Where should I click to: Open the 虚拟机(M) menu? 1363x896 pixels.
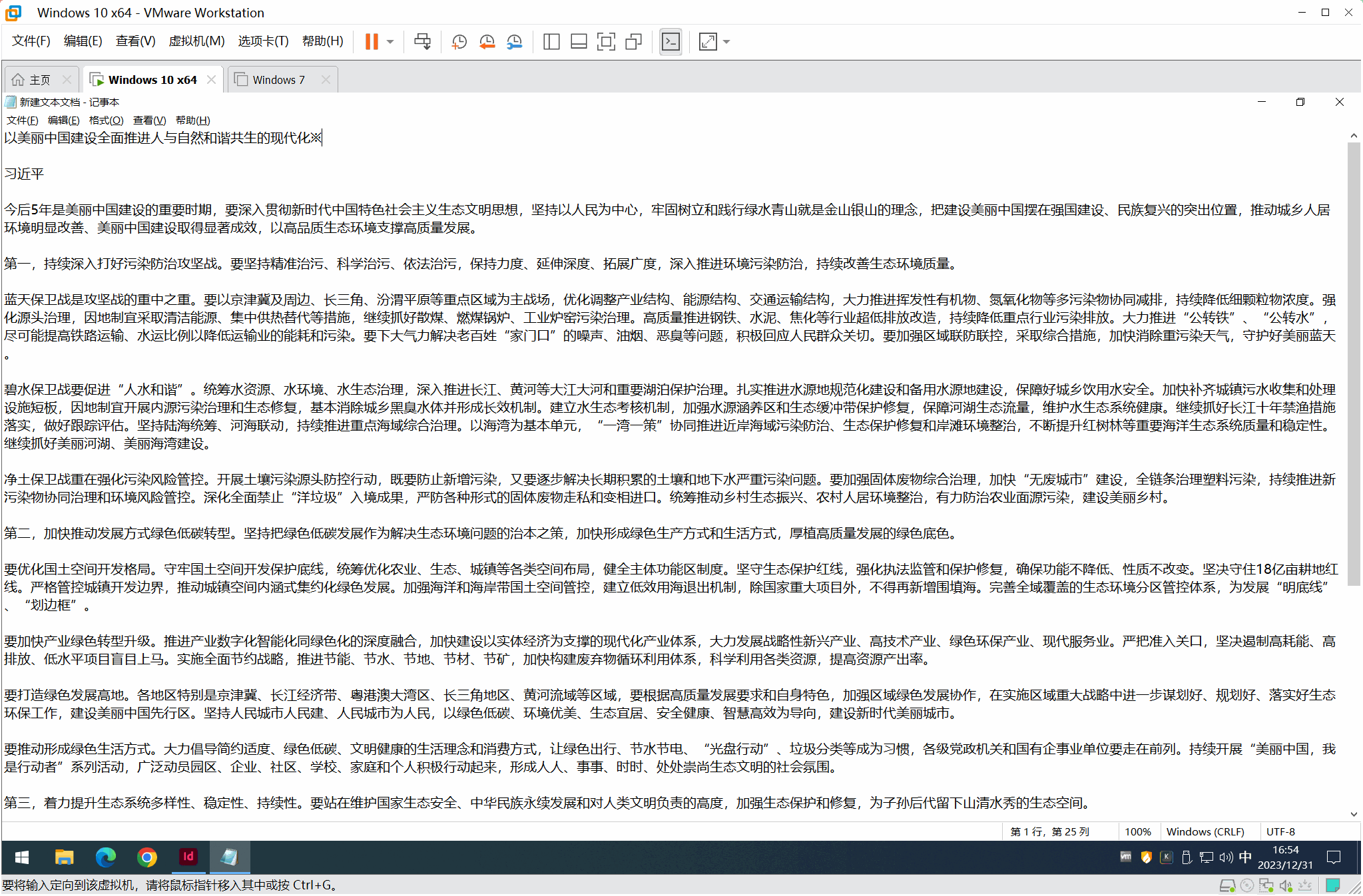click(x=196, y=41)
